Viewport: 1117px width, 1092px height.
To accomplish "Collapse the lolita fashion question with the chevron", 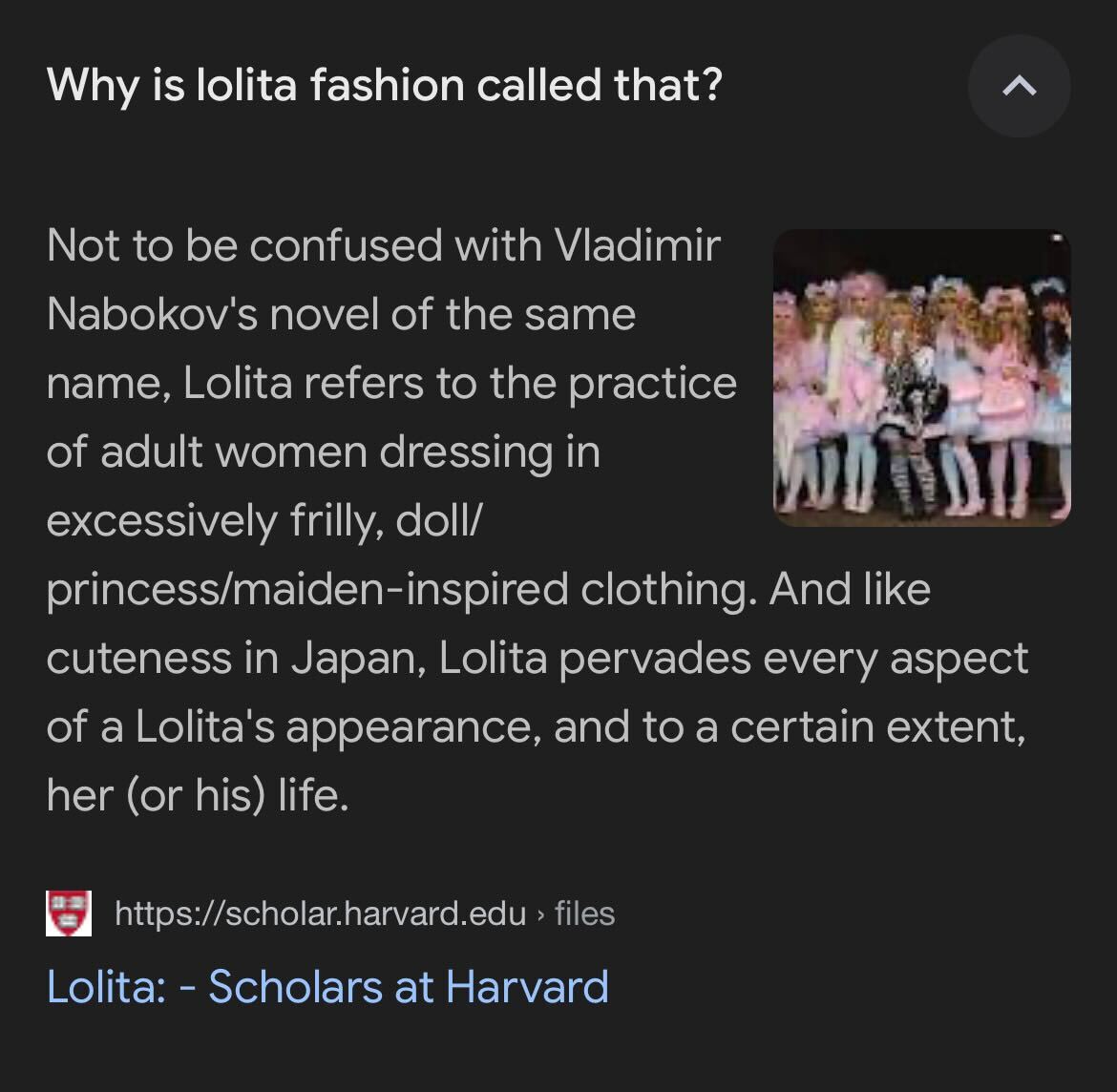I will click(1019, 86).
